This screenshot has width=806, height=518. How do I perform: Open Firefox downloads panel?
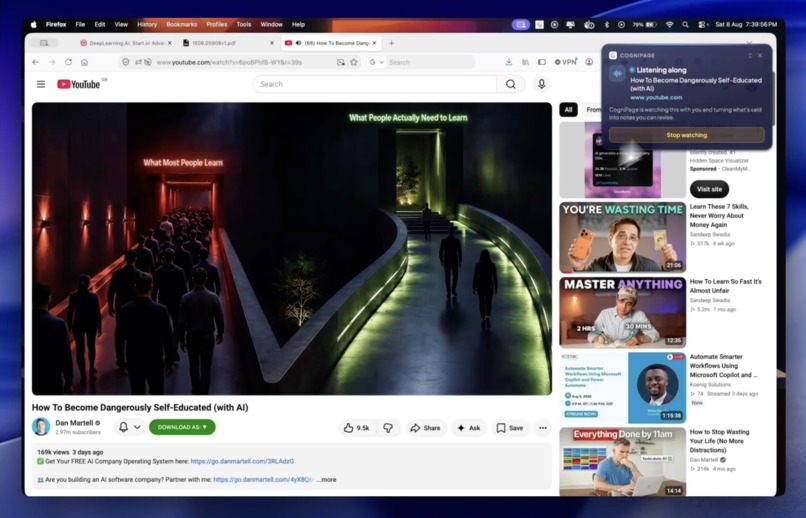pos(508,62)
